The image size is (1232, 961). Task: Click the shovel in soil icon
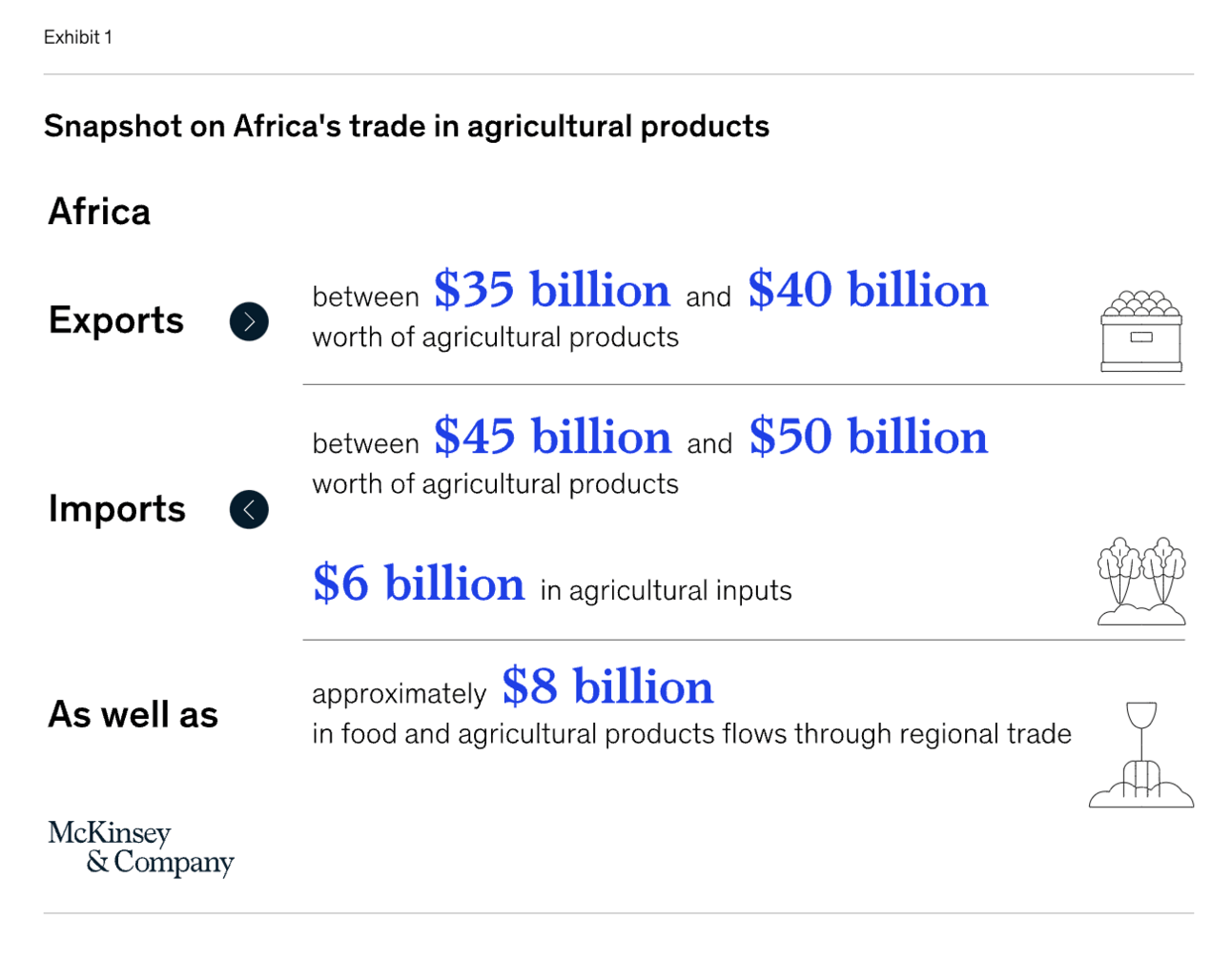tap(1141, 755)
